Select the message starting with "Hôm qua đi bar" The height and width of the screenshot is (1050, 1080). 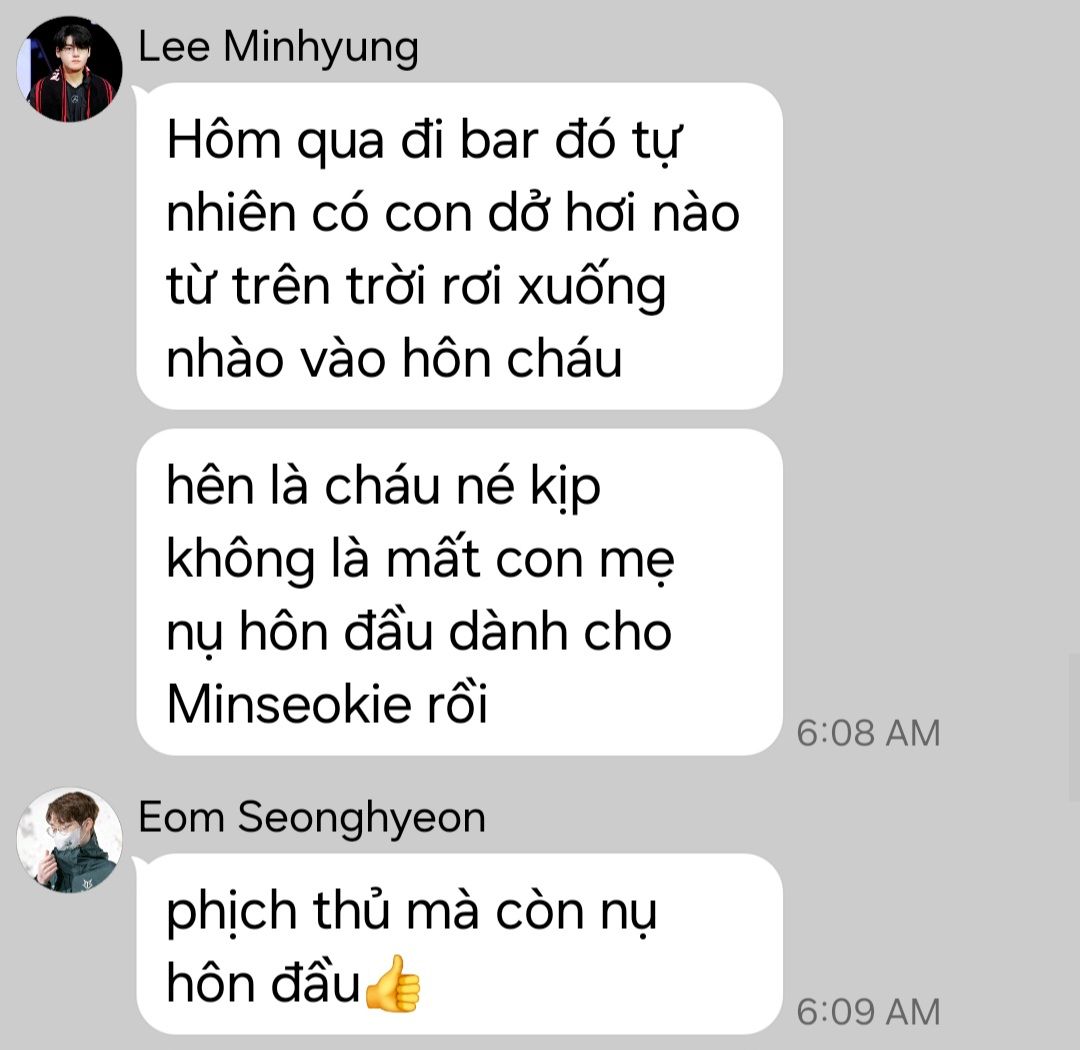point(459,246)
